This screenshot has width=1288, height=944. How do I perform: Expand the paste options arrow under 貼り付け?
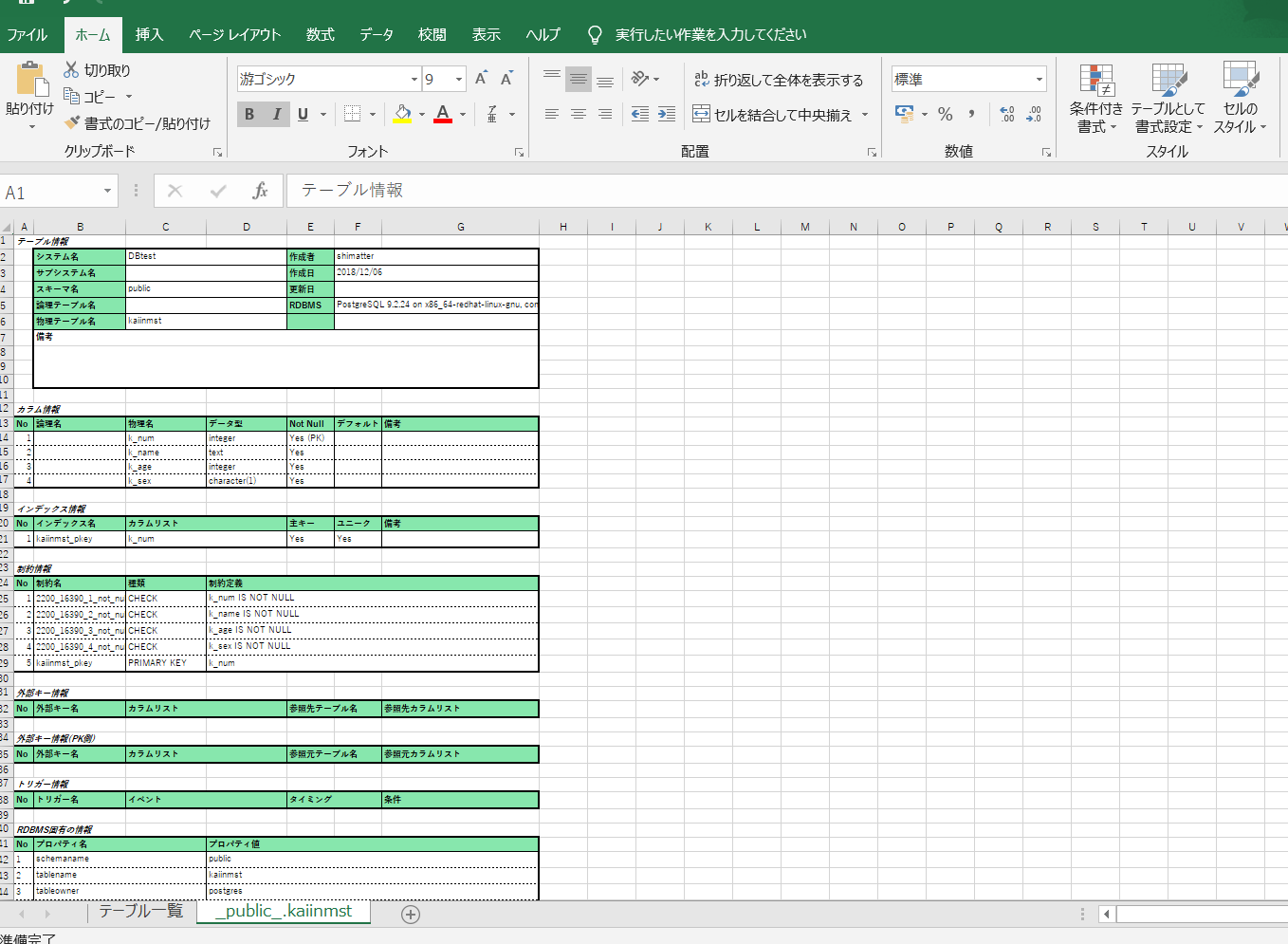tap(31, 127)
